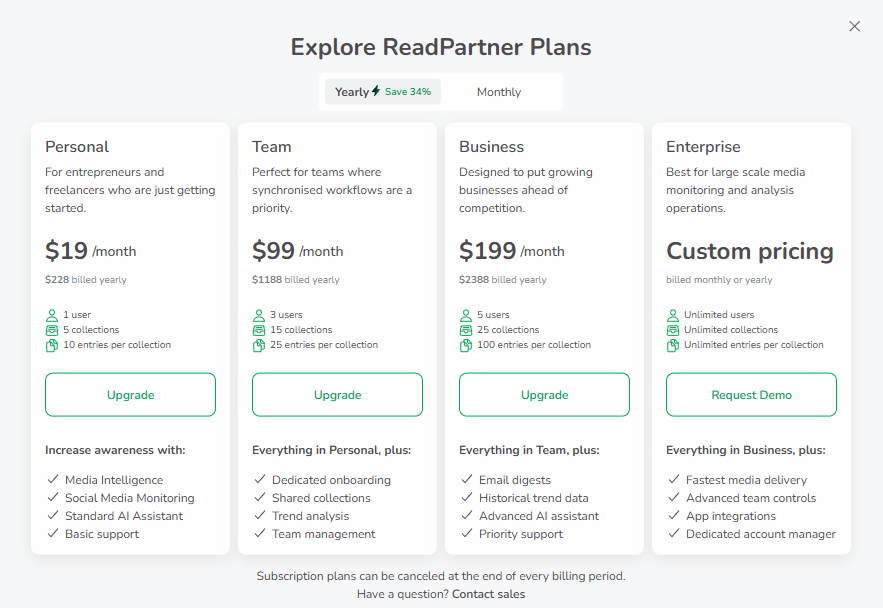Upgrade to the Business plan
Image resolution: width=883 pixels, height=608 pixels.
coord(544,394)
